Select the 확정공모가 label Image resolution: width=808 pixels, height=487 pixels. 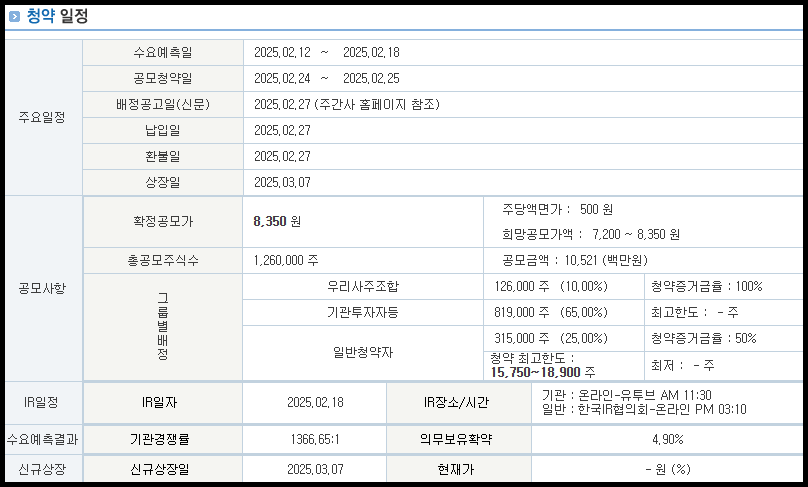tap(163, 222)
